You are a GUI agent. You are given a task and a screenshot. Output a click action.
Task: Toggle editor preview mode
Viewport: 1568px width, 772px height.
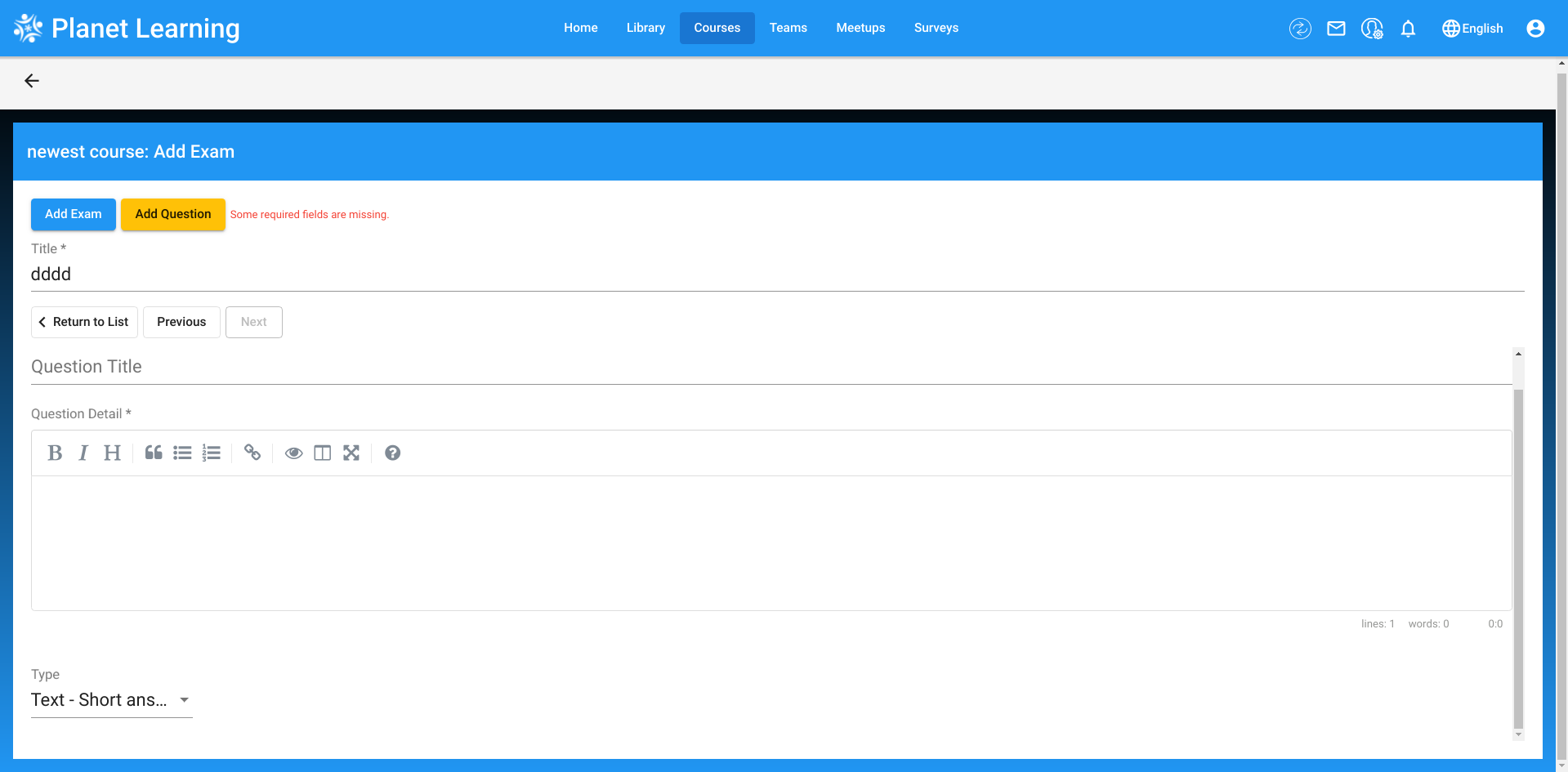pos(293,453)
